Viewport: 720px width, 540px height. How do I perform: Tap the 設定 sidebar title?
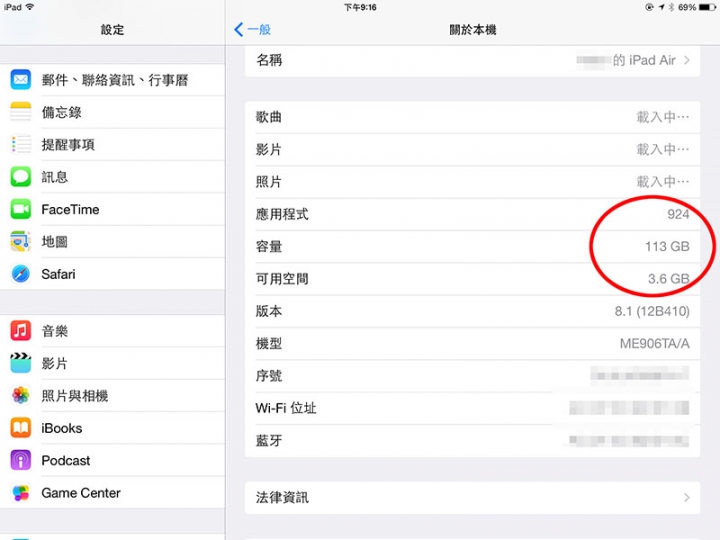coord(112,30)
